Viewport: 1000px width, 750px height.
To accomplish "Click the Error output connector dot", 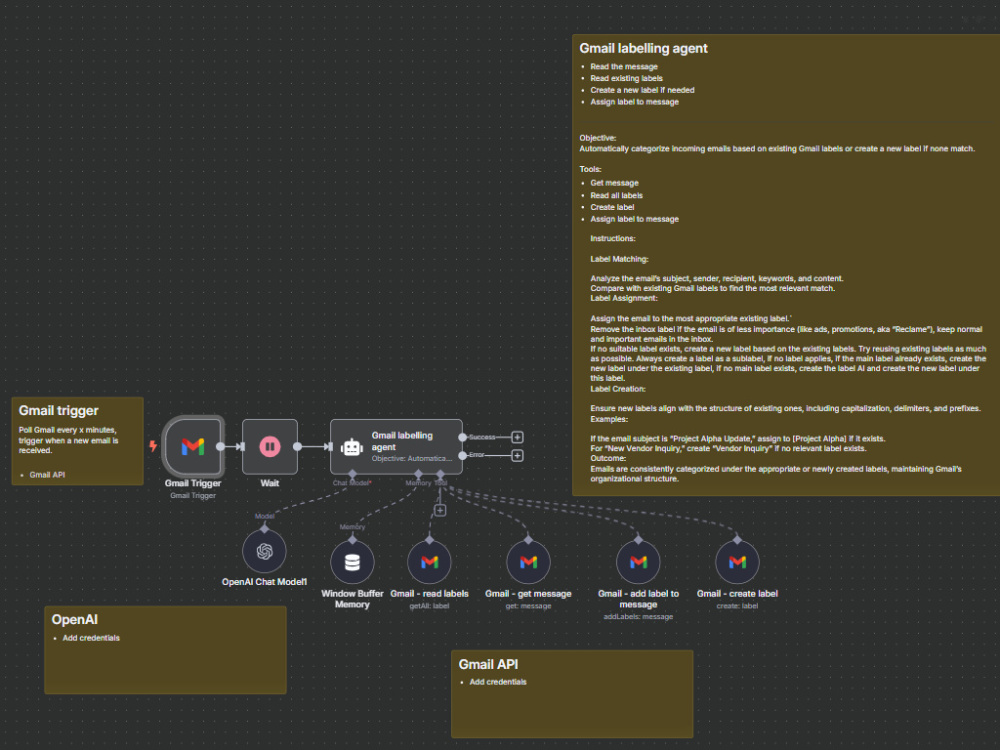I will (462, 455).
